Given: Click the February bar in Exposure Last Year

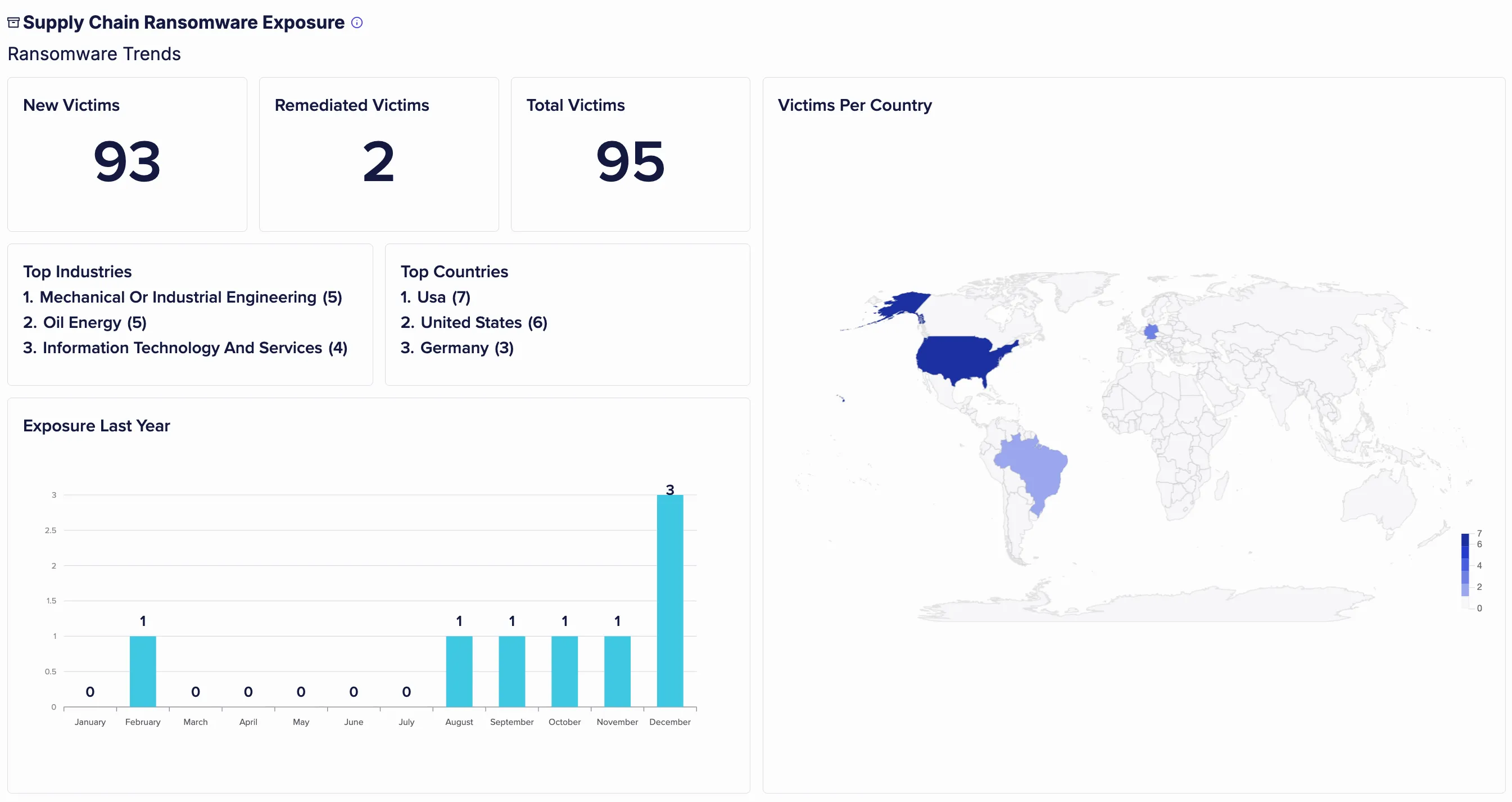Looking at the screenshot, I should coord(143,671).
